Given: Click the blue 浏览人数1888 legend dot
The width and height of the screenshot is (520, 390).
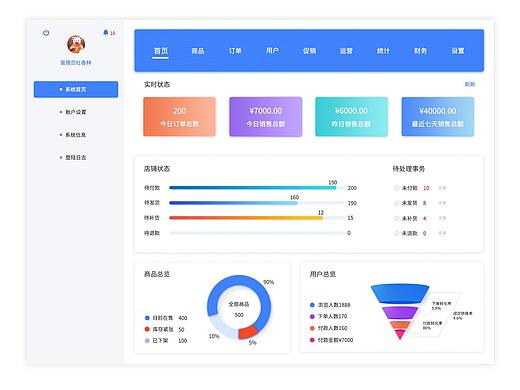Looking at the screenshot, I should (x=312, y=305).
